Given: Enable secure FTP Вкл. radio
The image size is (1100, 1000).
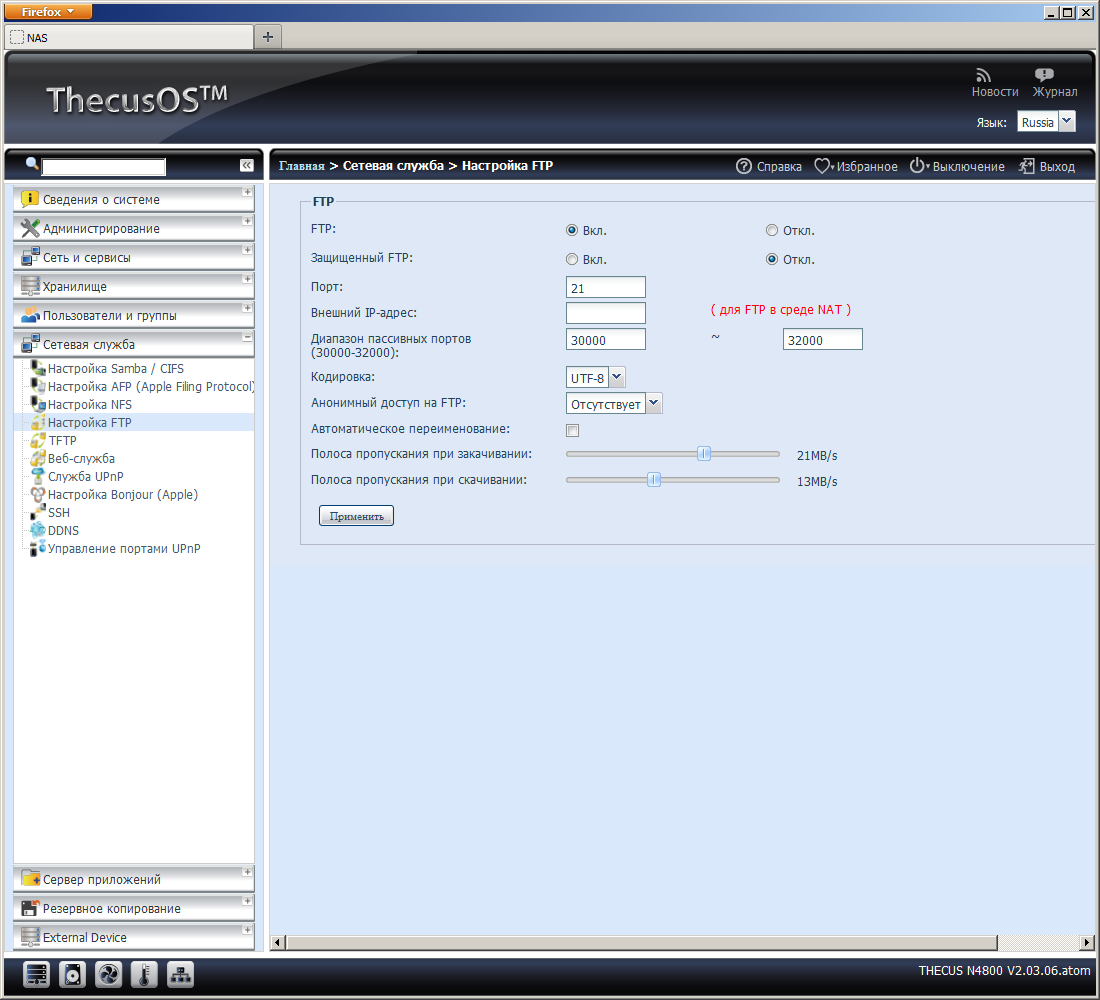Looking at the screenshot, I should [572, 259].
